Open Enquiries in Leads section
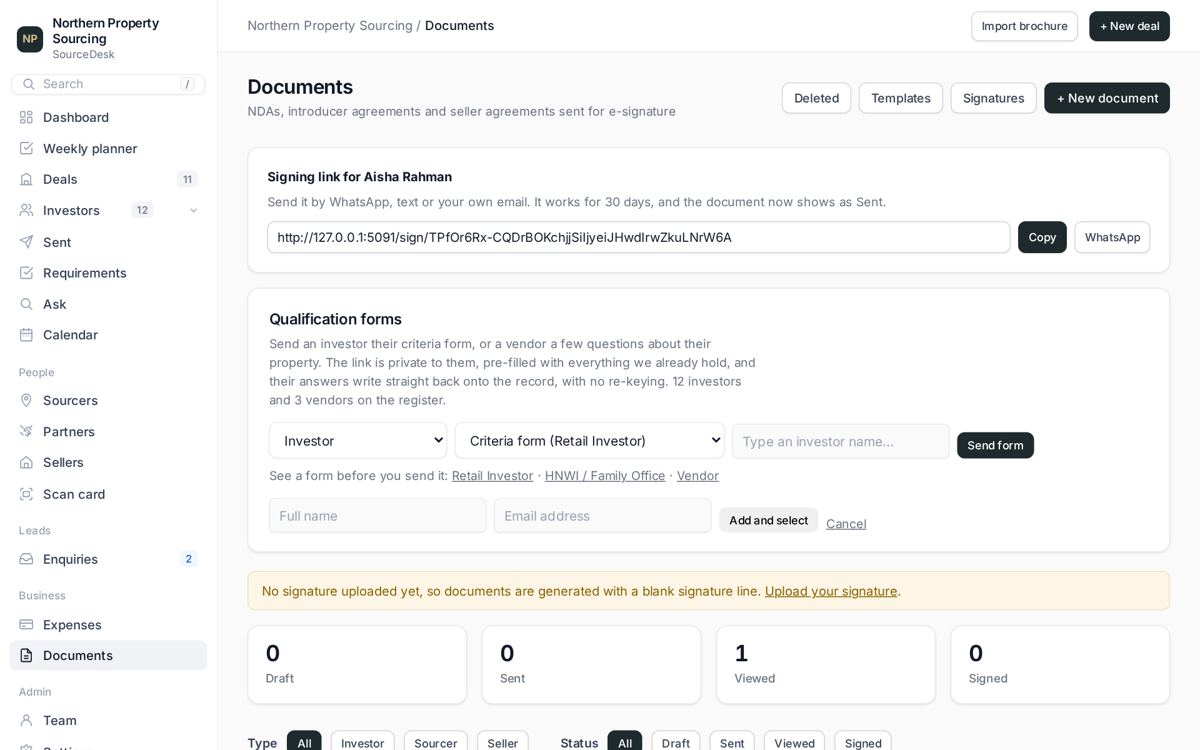This screenshot has width=1200, height=750. 108,559
